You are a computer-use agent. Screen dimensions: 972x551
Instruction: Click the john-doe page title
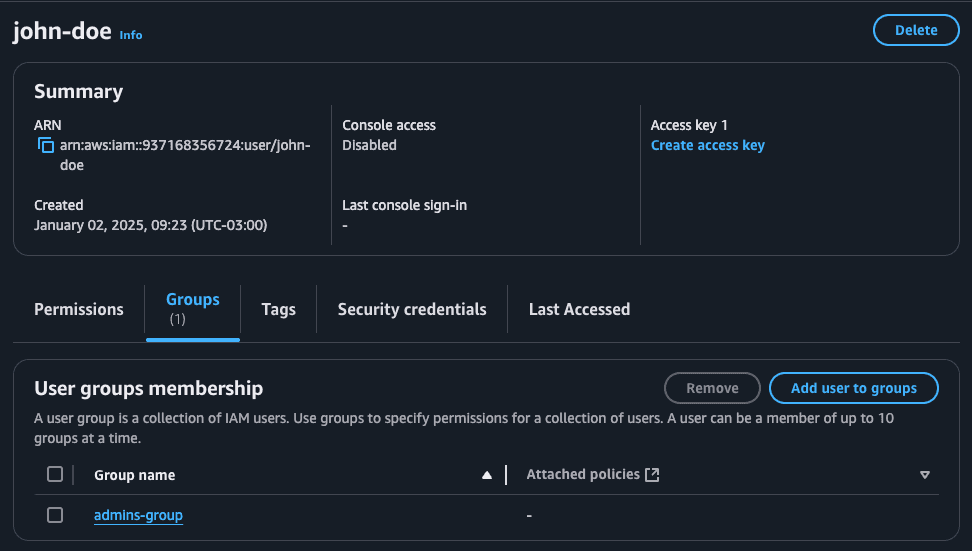pyautogui.click(x=62, y=31)
